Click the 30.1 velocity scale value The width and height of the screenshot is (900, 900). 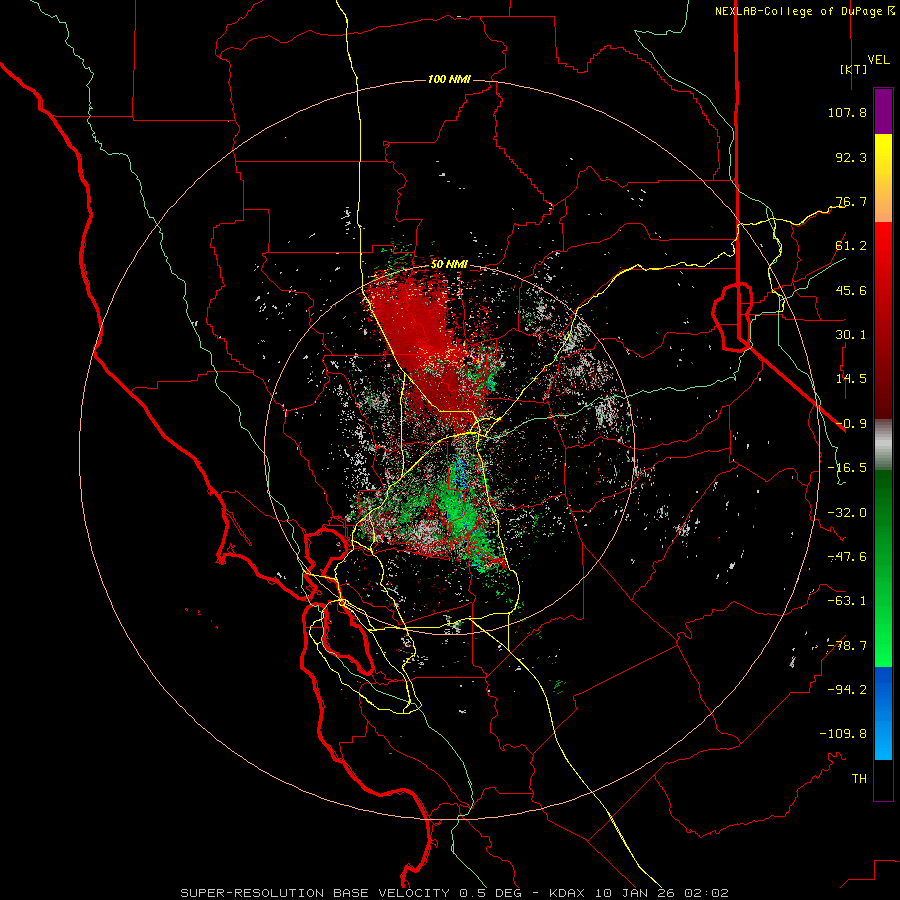(x=851, y=335)
